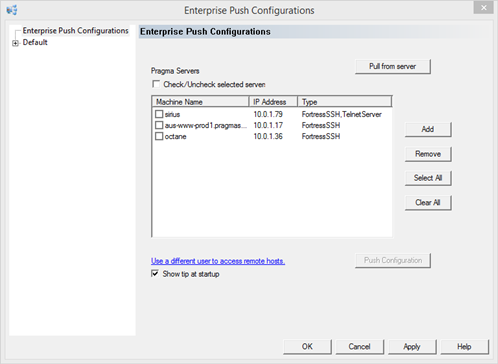Click IP address 10.0.1.36
The height and width of the screenshot is (364, 498).
268,136
